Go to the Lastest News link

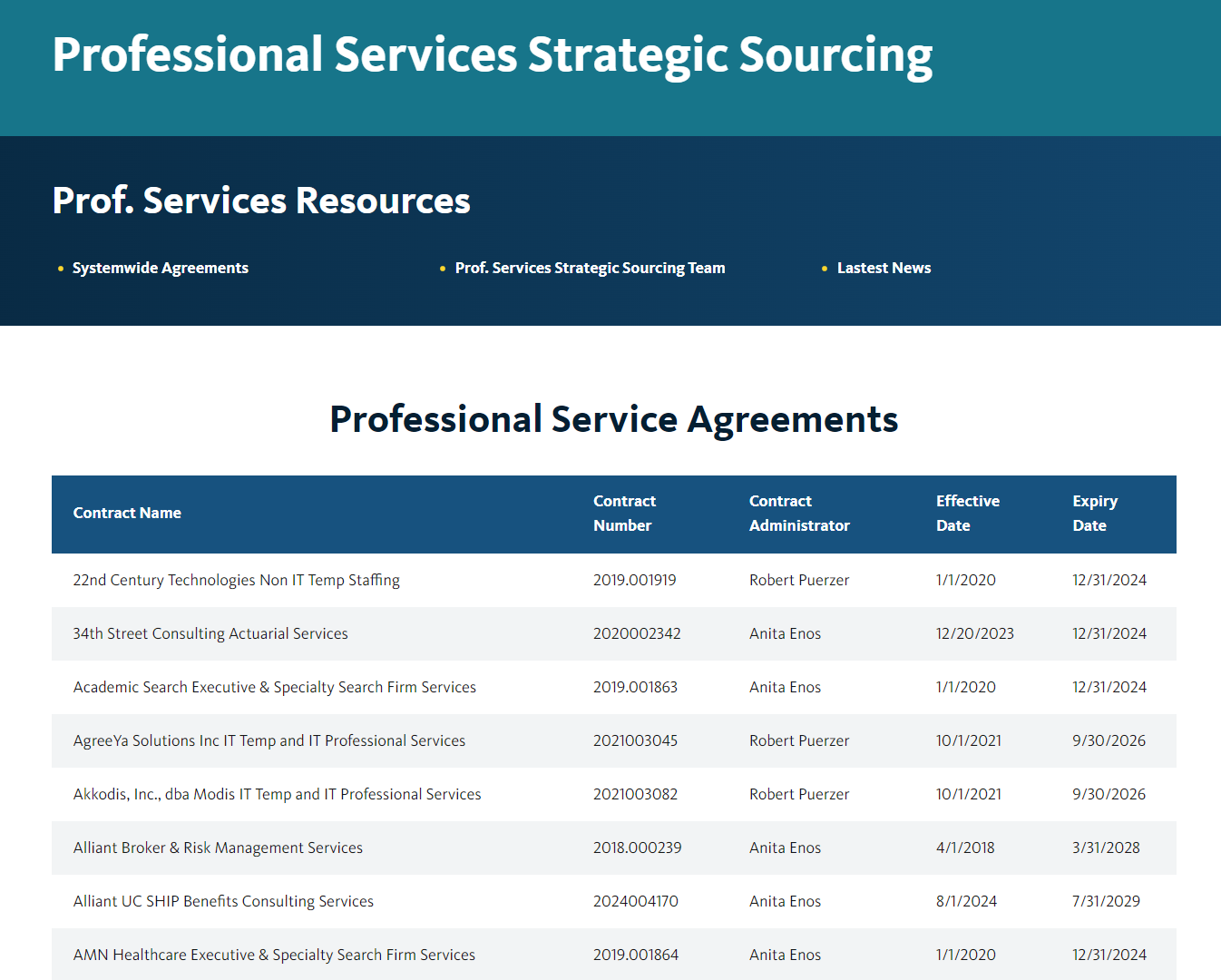click(x=884, y=268)
